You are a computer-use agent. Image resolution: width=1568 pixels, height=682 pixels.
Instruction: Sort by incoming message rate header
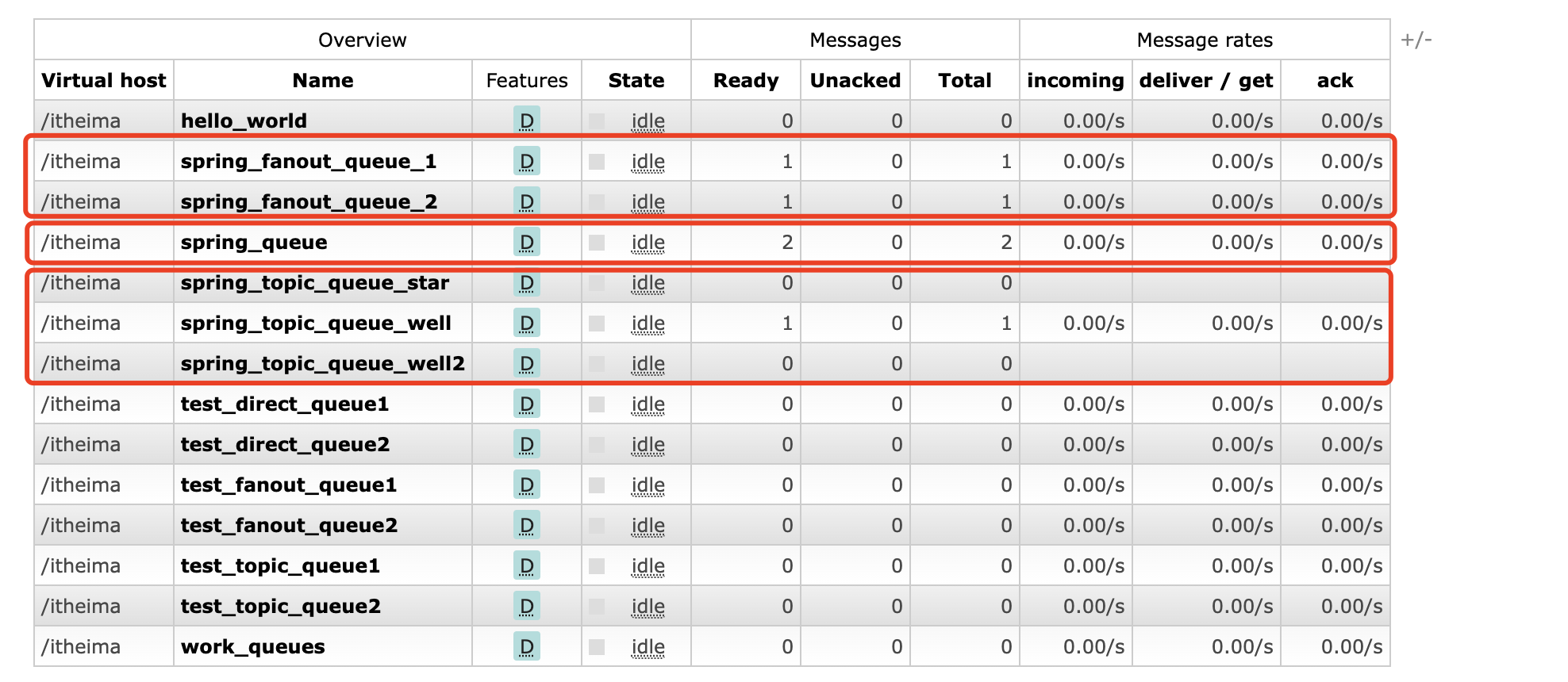(x=1075, y=80)
